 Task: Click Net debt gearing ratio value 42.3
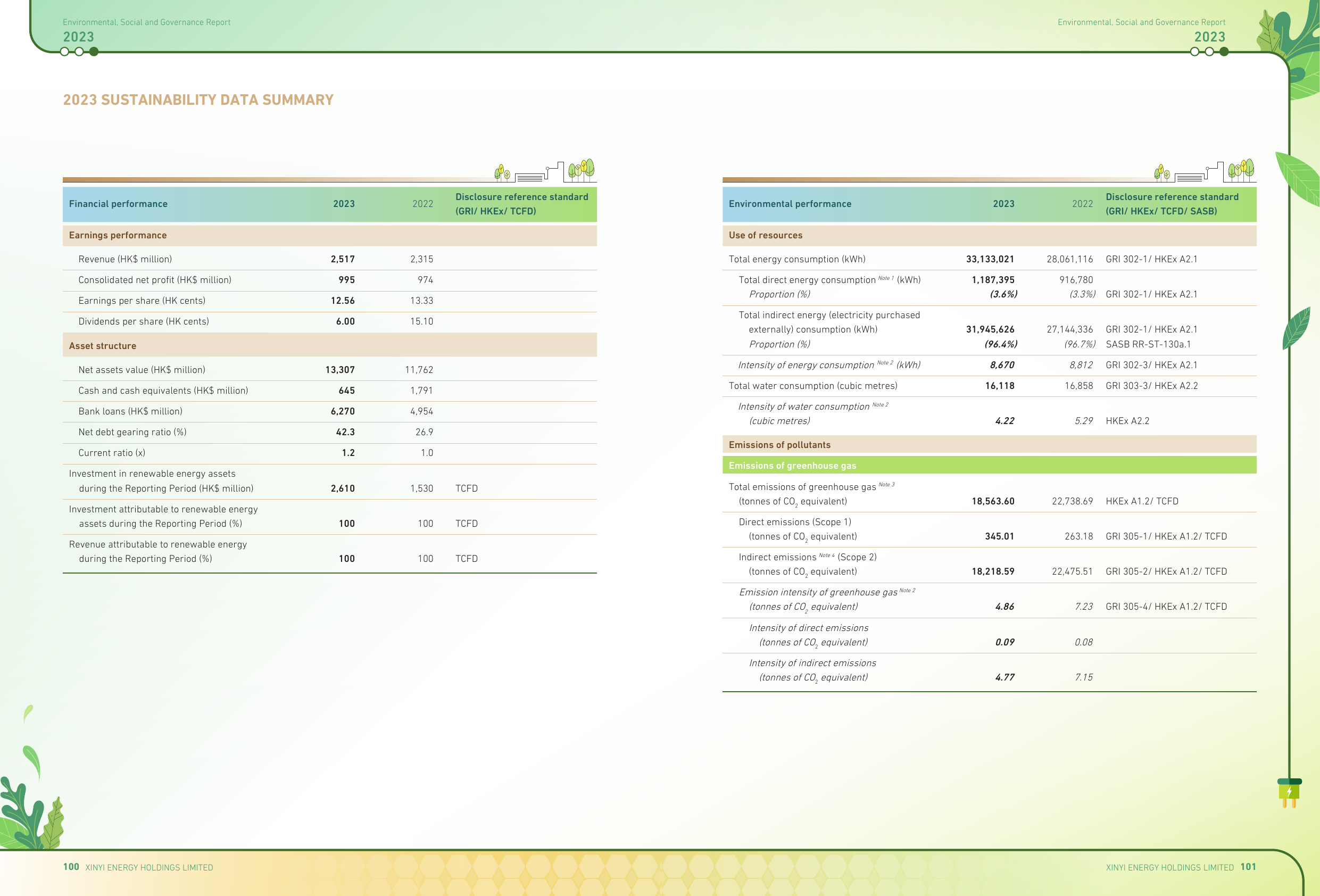click(x=345, y=433)
